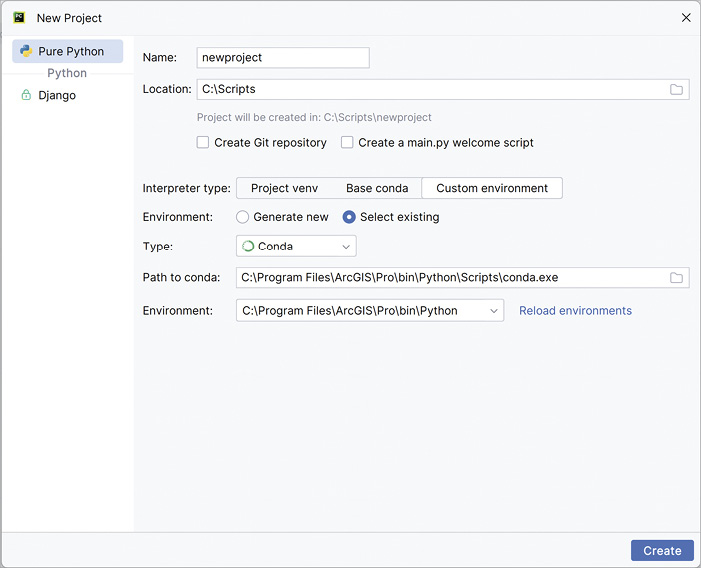
Task: Click the Django lock icon in sidebar
Action: 26,95
